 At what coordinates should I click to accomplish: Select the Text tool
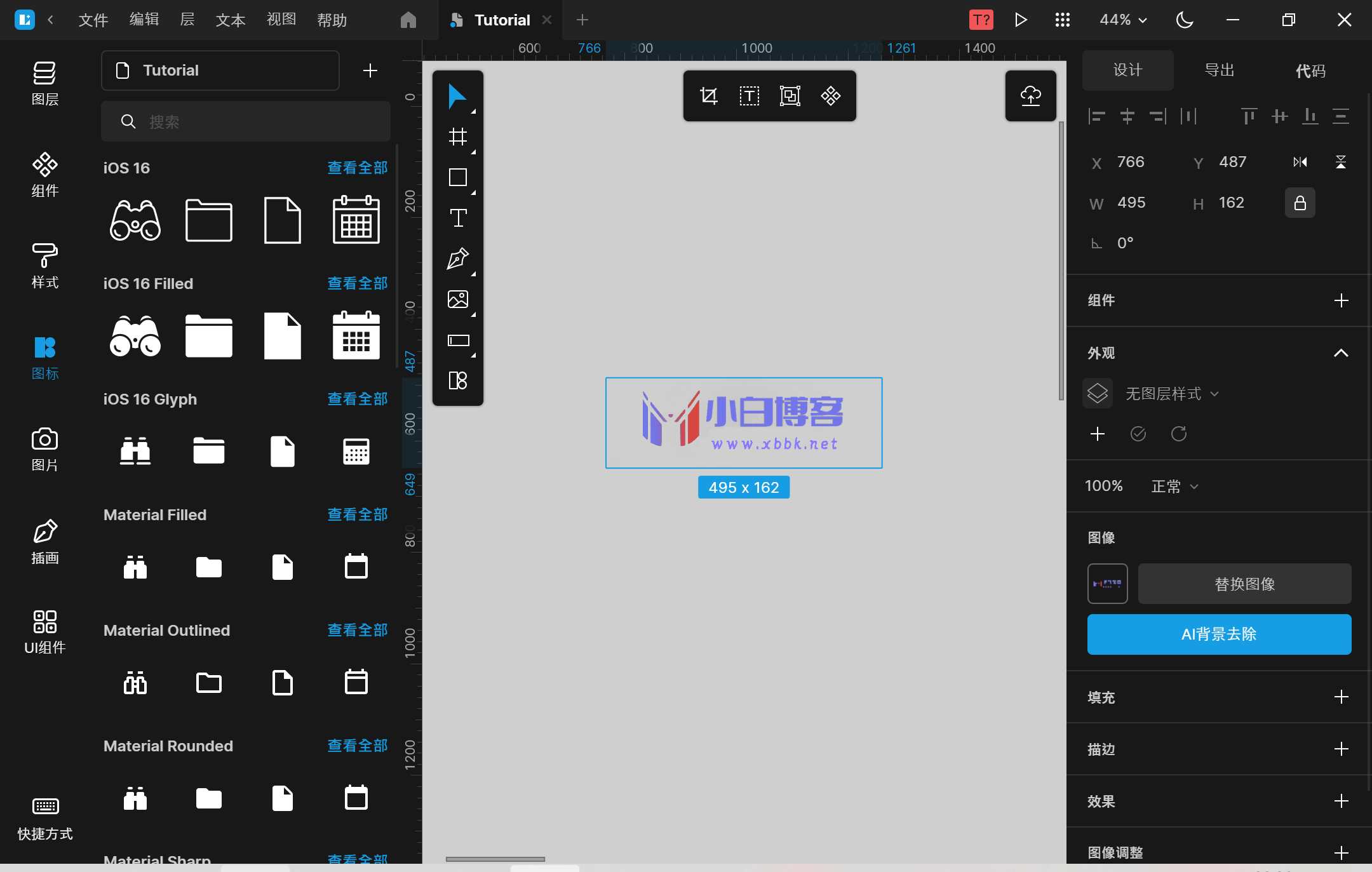click(457, 218)
